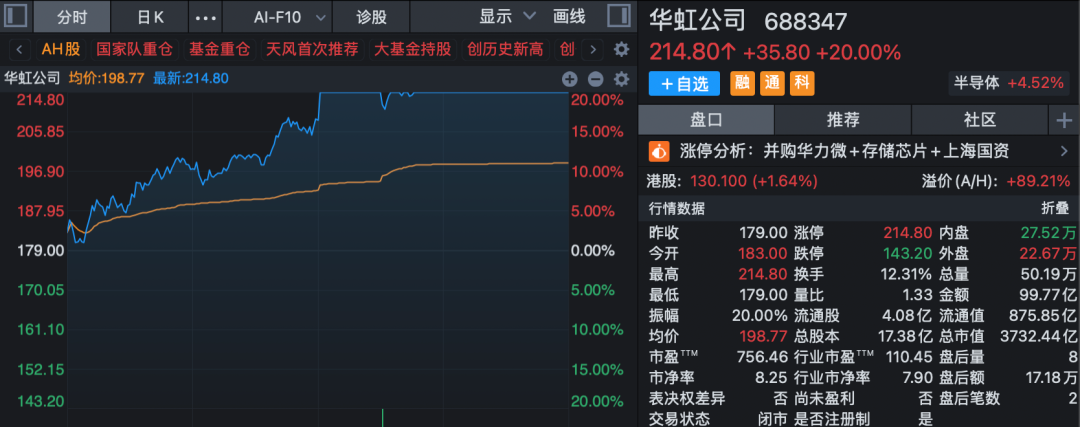This screenshot has height=427, width=1080.
Task: Click the 溢价(A/H) +89.21% value
Action: click(x=1039, y=182)
